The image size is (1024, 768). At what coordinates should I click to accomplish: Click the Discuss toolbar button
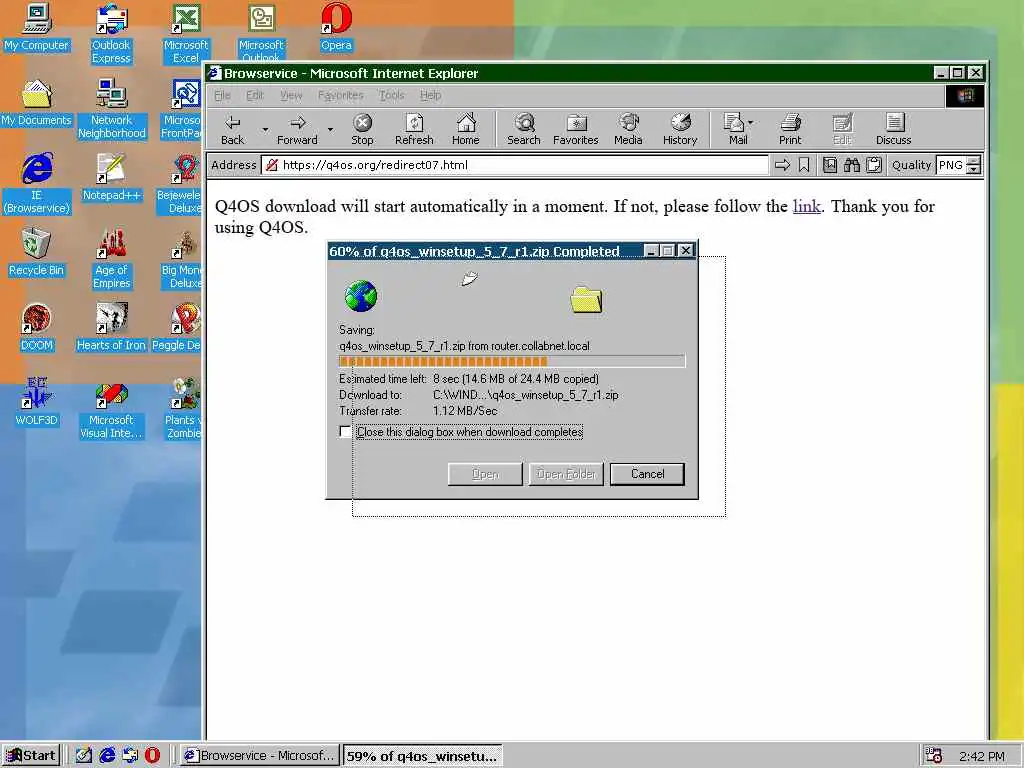pyautogui.click(x=893, y=129)
